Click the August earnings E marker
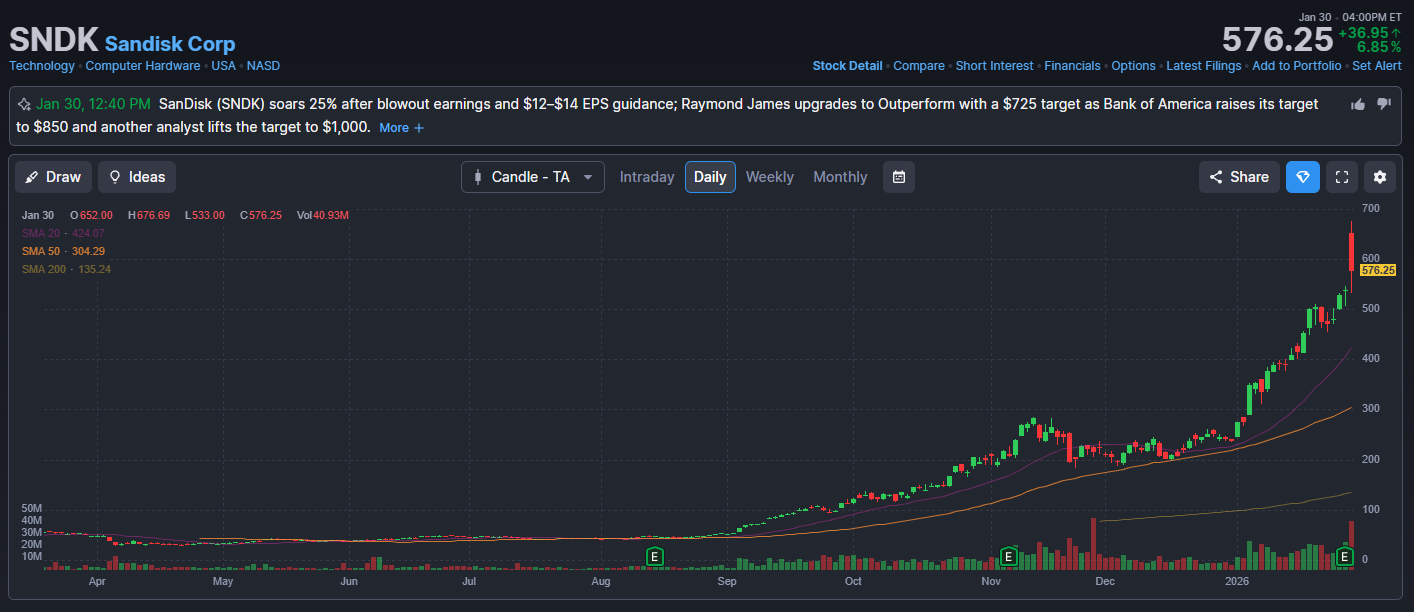 [x=655, y=556]
